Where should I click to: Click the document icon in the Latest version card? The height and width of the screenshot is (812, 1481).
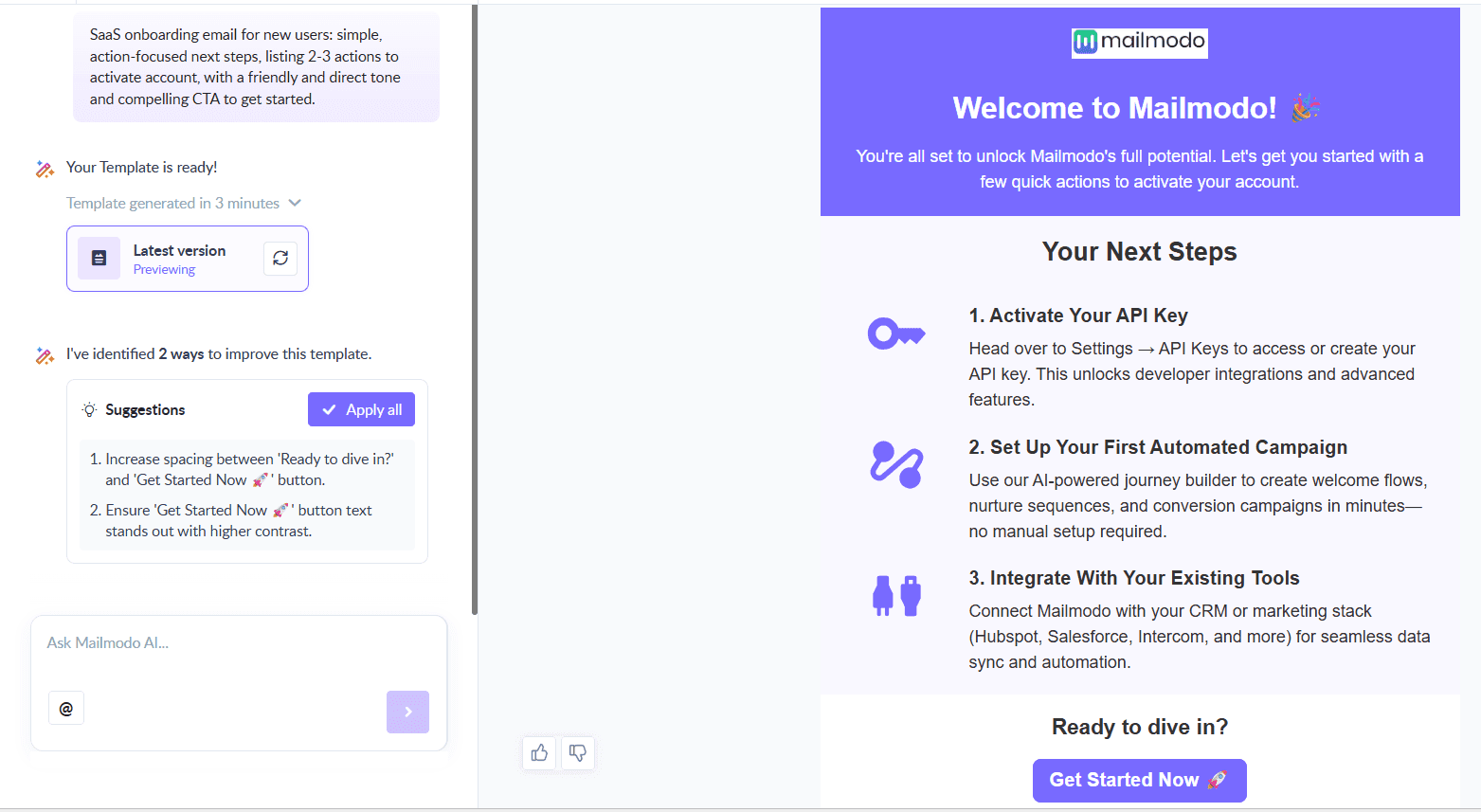click(99, 258)
